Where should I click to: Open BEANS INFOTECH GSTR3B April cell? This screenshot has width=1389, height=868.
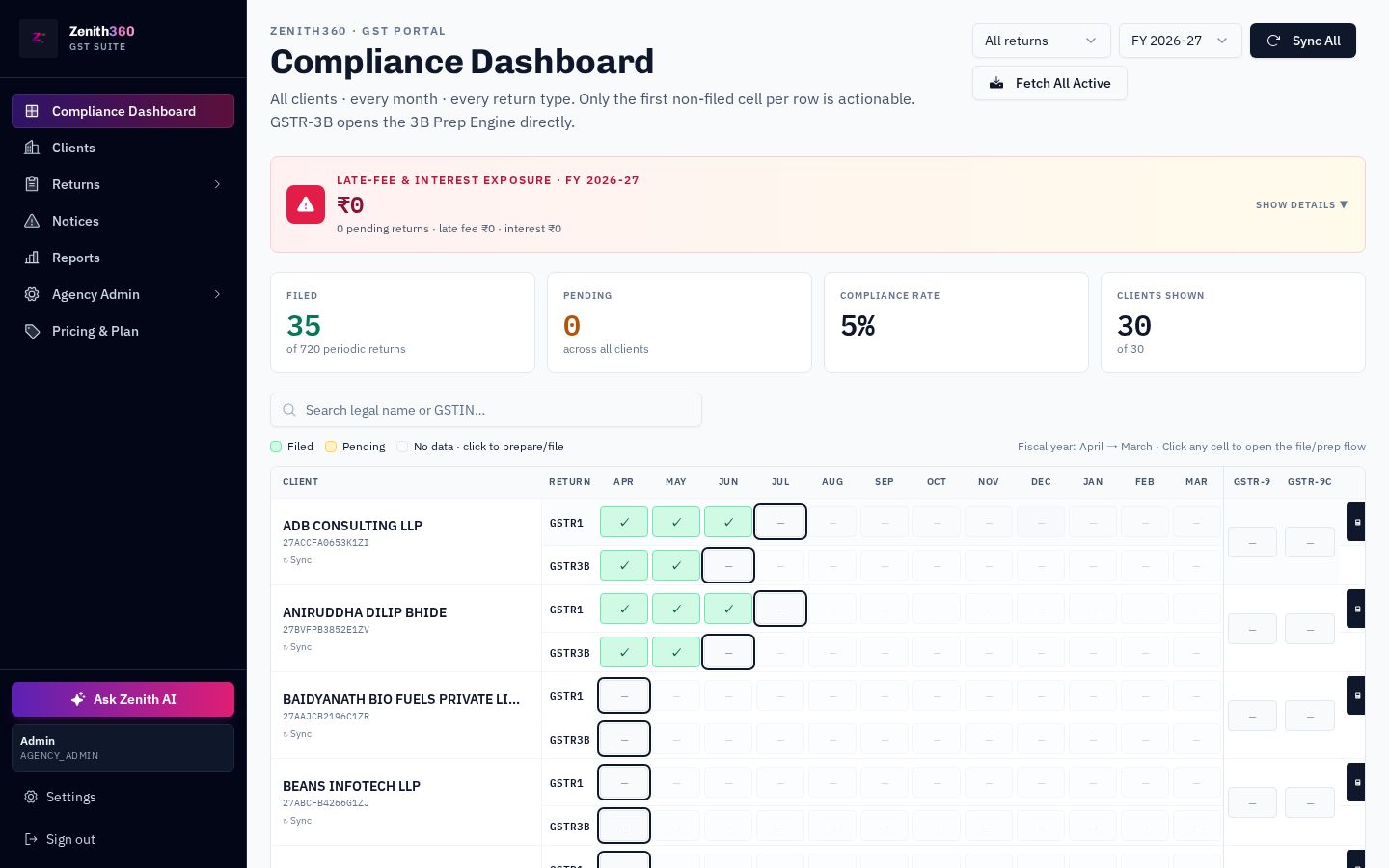pyautogui.click(x=624, y=826)
